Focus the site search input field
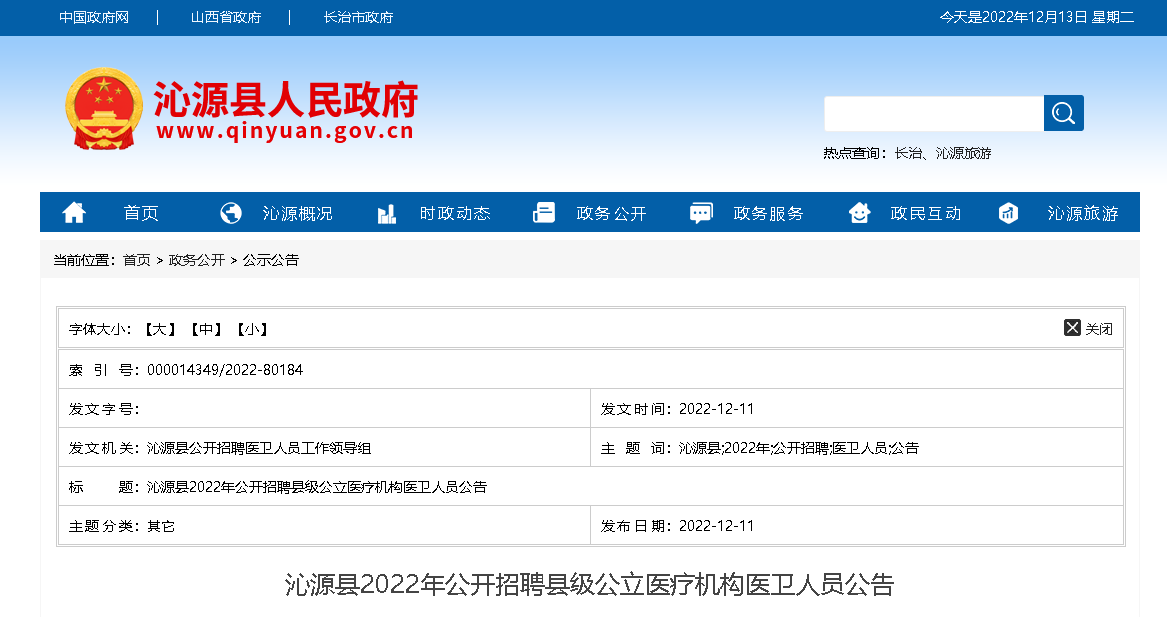1167x617 pixels. pyautogui.click(x=934, y=113)
